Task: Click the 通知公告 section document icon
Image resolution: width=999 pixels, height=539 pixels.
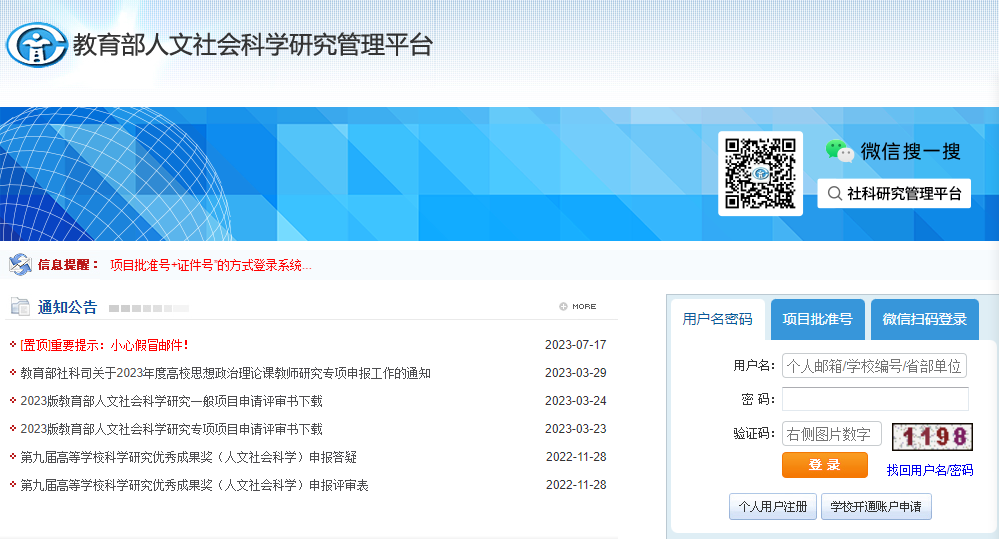Action: pos(20,306)
